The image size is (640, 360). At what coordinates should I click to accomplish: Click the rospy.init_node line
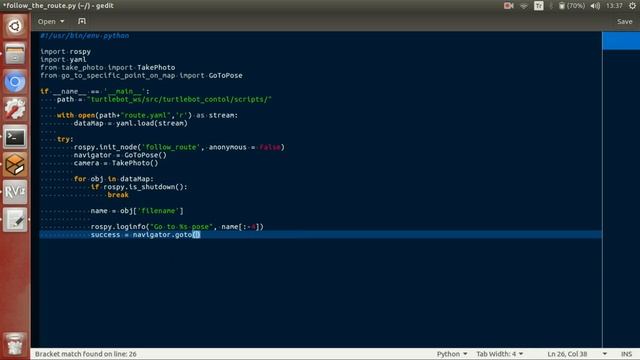(179, 147)
